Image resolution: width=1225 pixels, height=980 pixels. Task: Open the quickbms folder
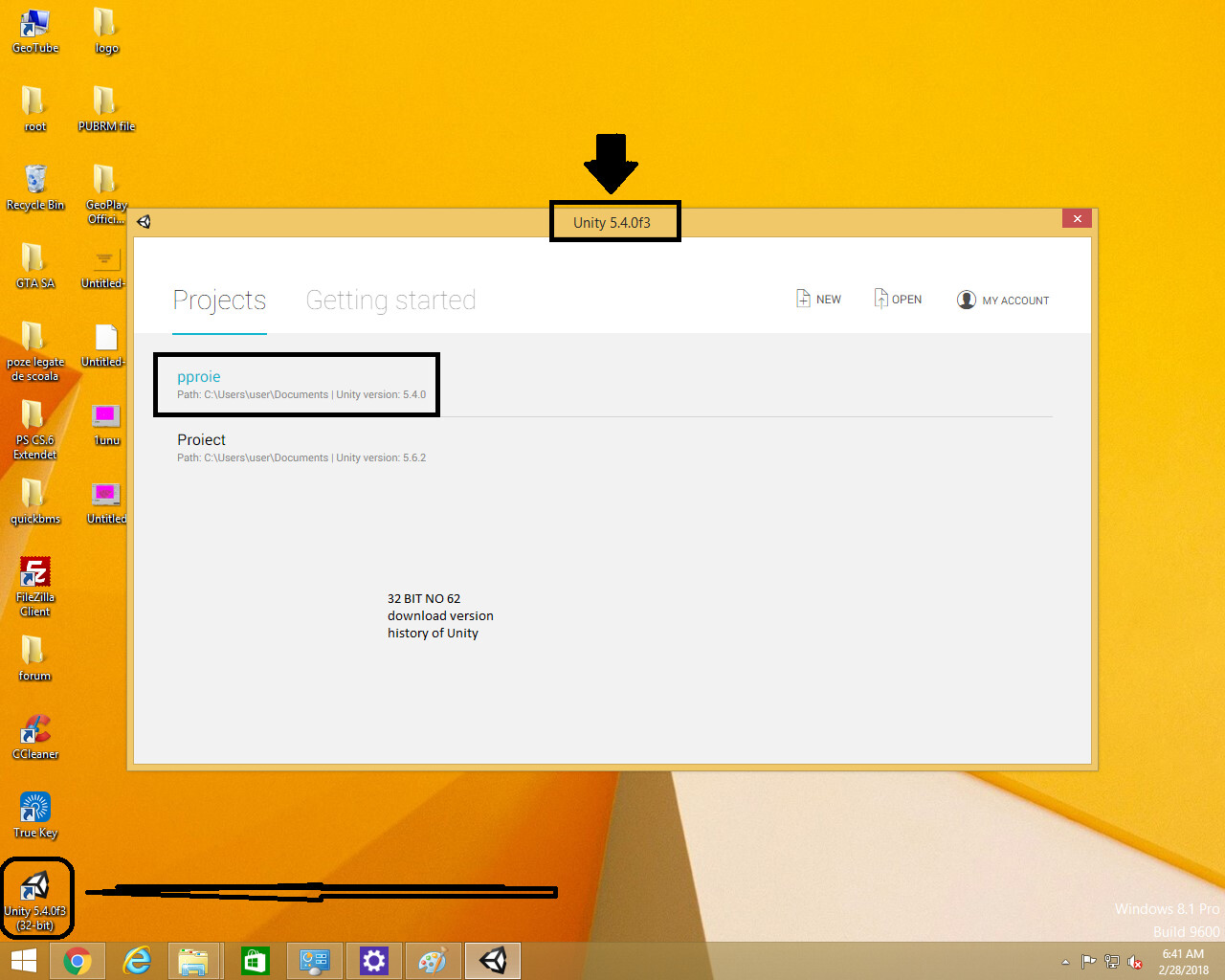35,501
